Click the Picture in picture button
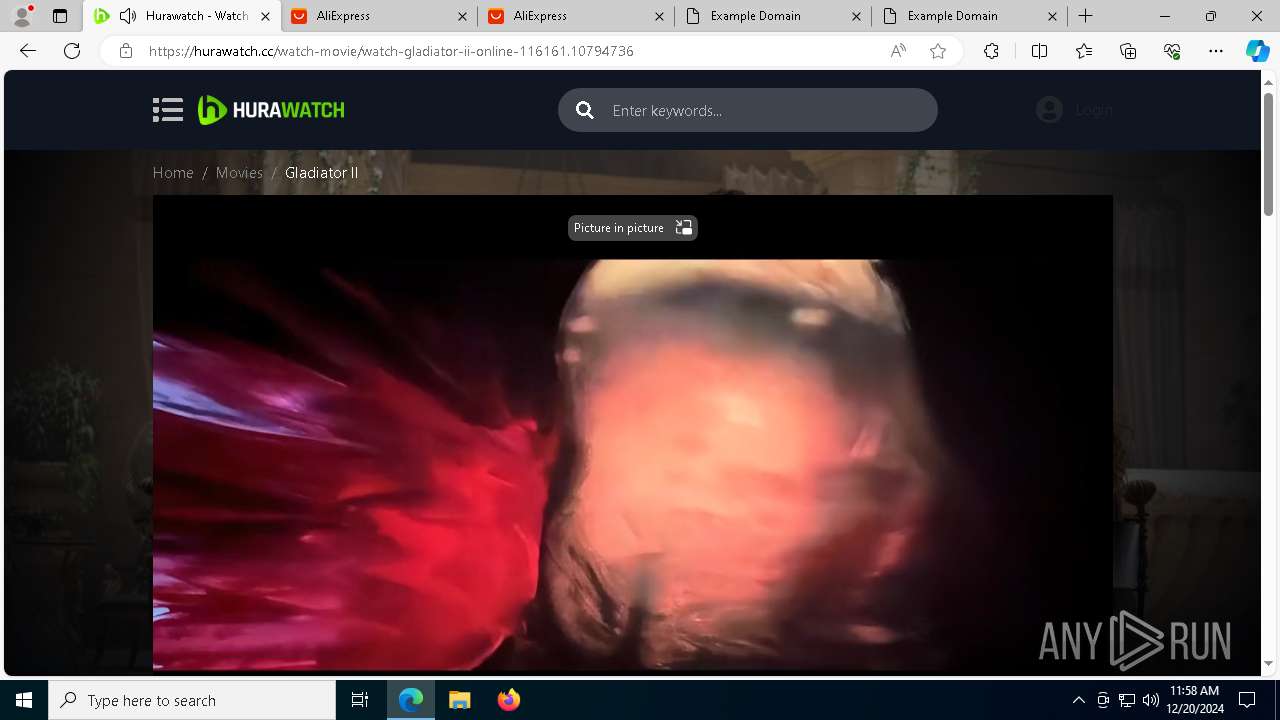 pyautogui.click(x=632, y=228)
